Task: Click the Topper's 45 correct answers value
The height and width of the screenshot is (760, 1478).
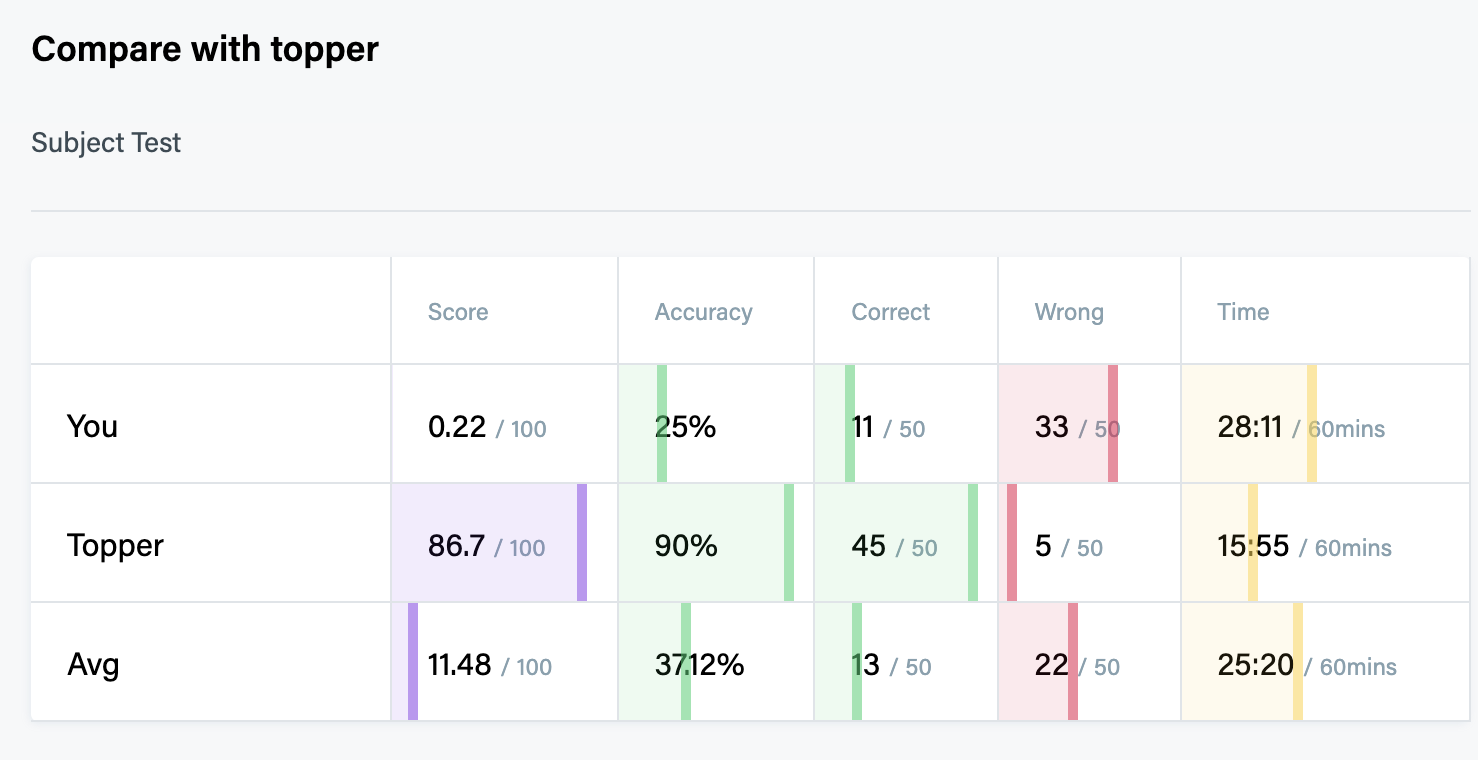Action: 868,546
